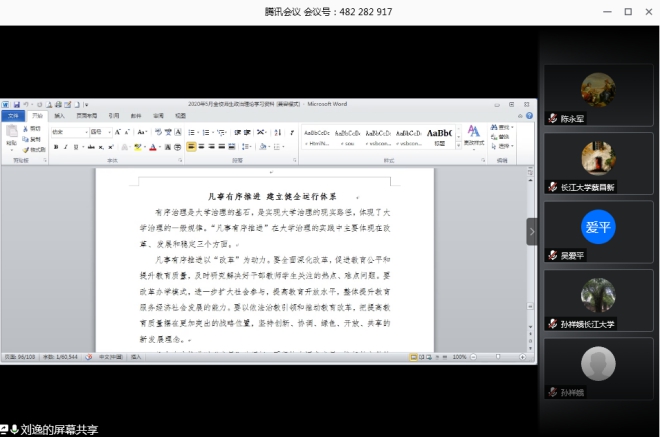Select 陈永呈 participant video thumbnail
660x437 pixels.
pos(598,95)
